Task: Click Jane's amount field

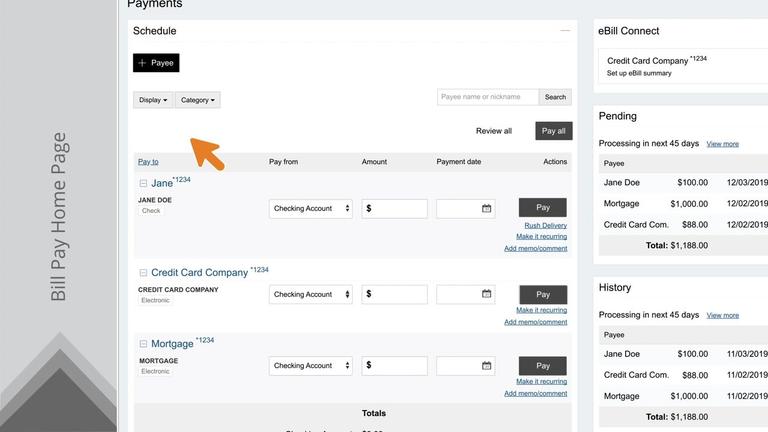Action: click(394, 209)
